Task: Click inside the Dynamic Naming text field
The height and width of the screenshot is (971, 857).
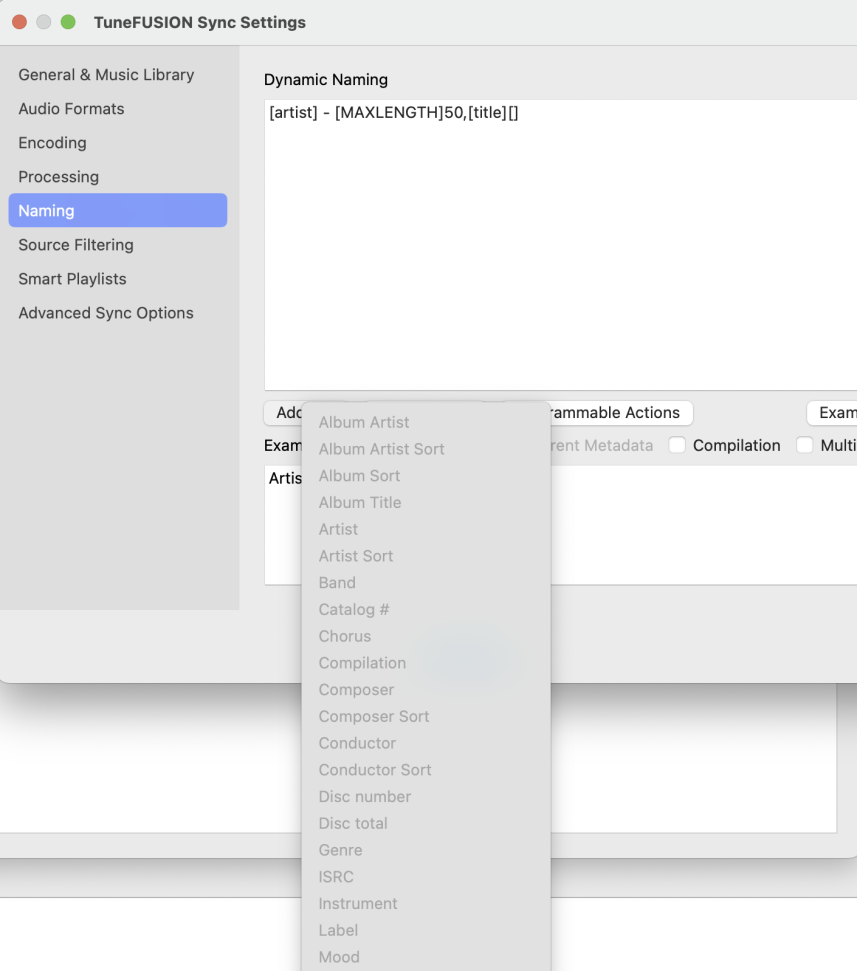Action: 560,245
